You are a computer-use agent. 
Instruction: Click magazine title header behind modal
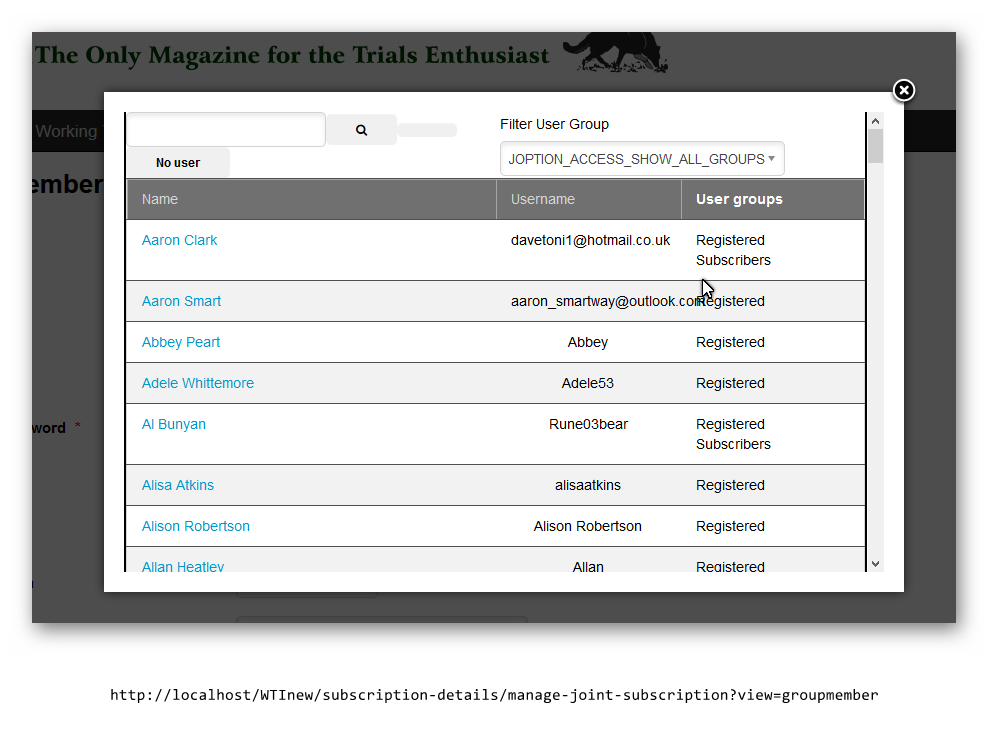(x=292, y=55)
